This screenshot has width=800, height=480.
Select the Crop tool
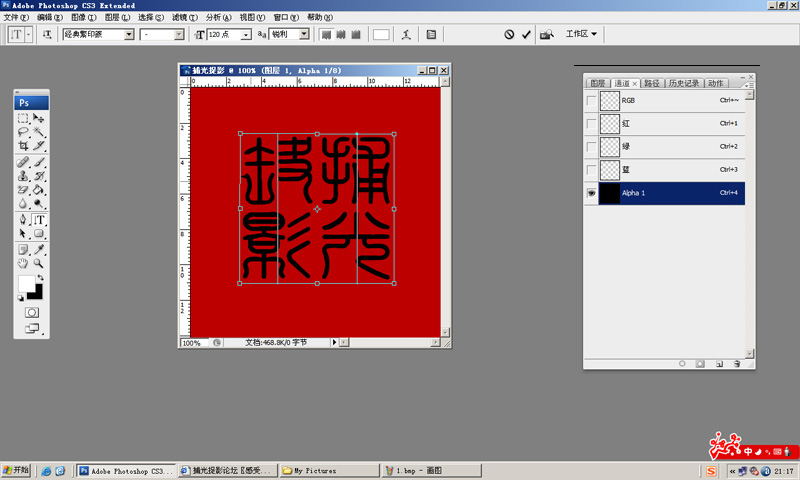[23, 146]
